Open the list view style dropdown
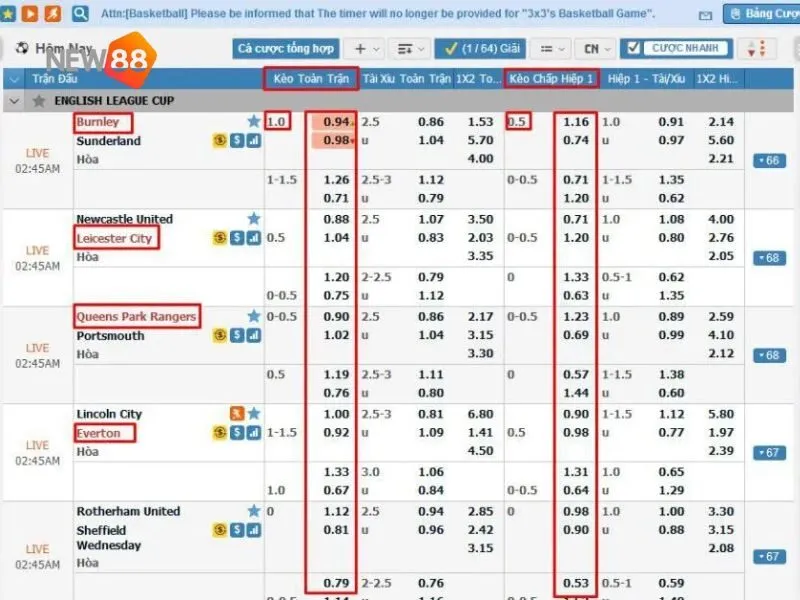 coord(553,49)
